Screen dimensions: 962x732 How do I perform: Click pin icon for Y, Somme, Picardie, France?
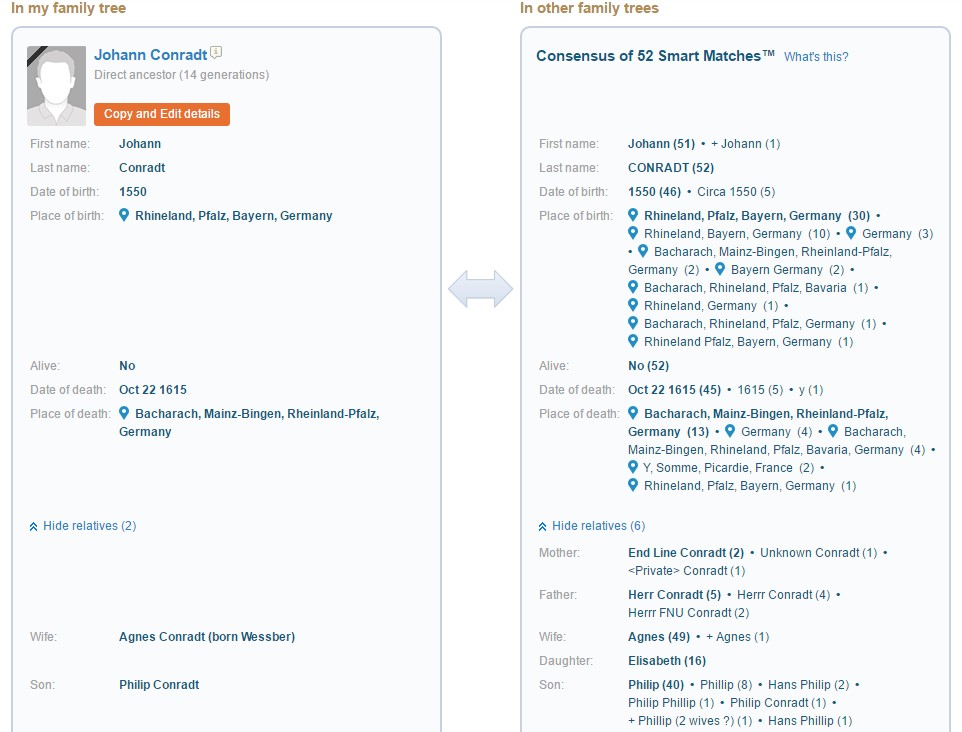click(634, 467)
